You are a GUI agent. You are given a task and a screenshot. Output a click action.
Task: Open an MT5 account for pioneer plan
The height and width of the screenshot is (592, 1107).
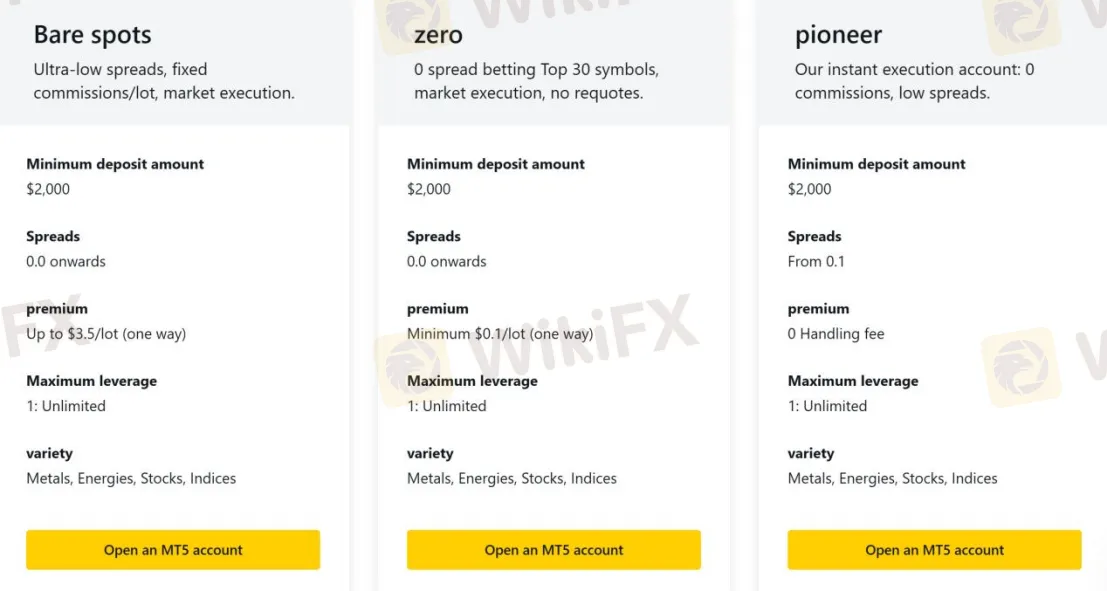coord(934,550)
